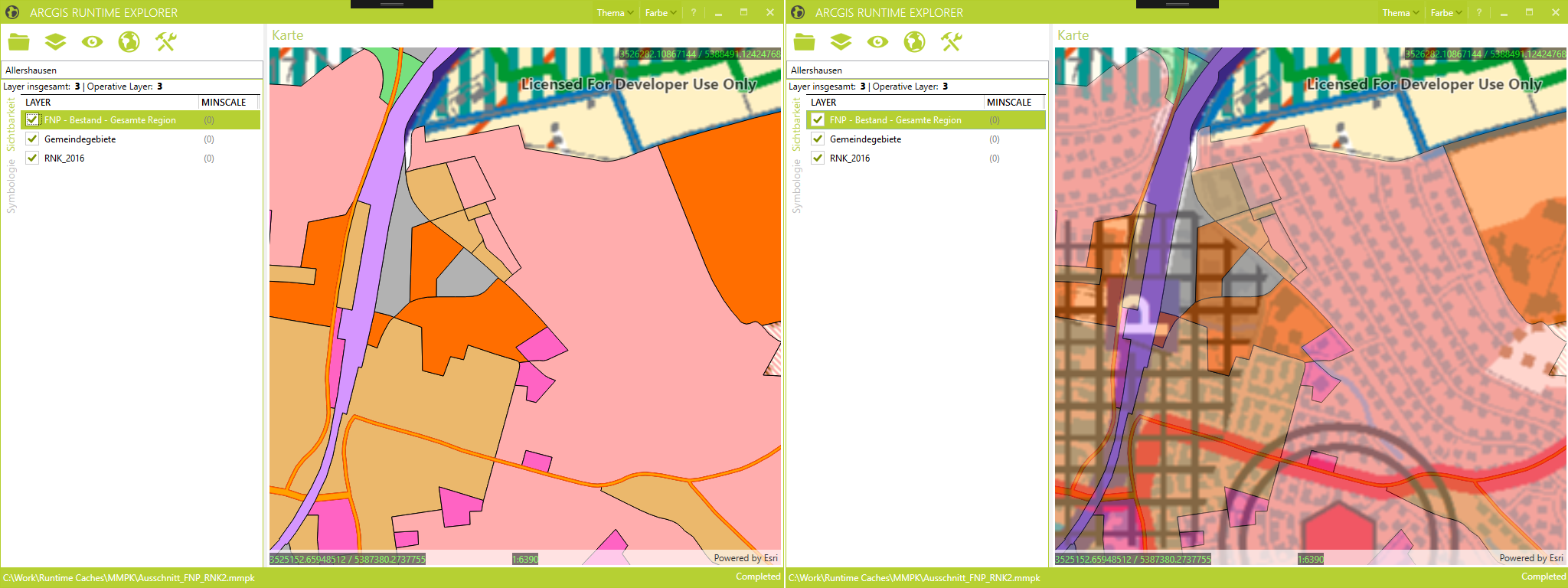Select 'FNP - Bestand - Gesamte Region' row, left window
This screenshot has height=588, width=1568.
(x=142, y=119)
